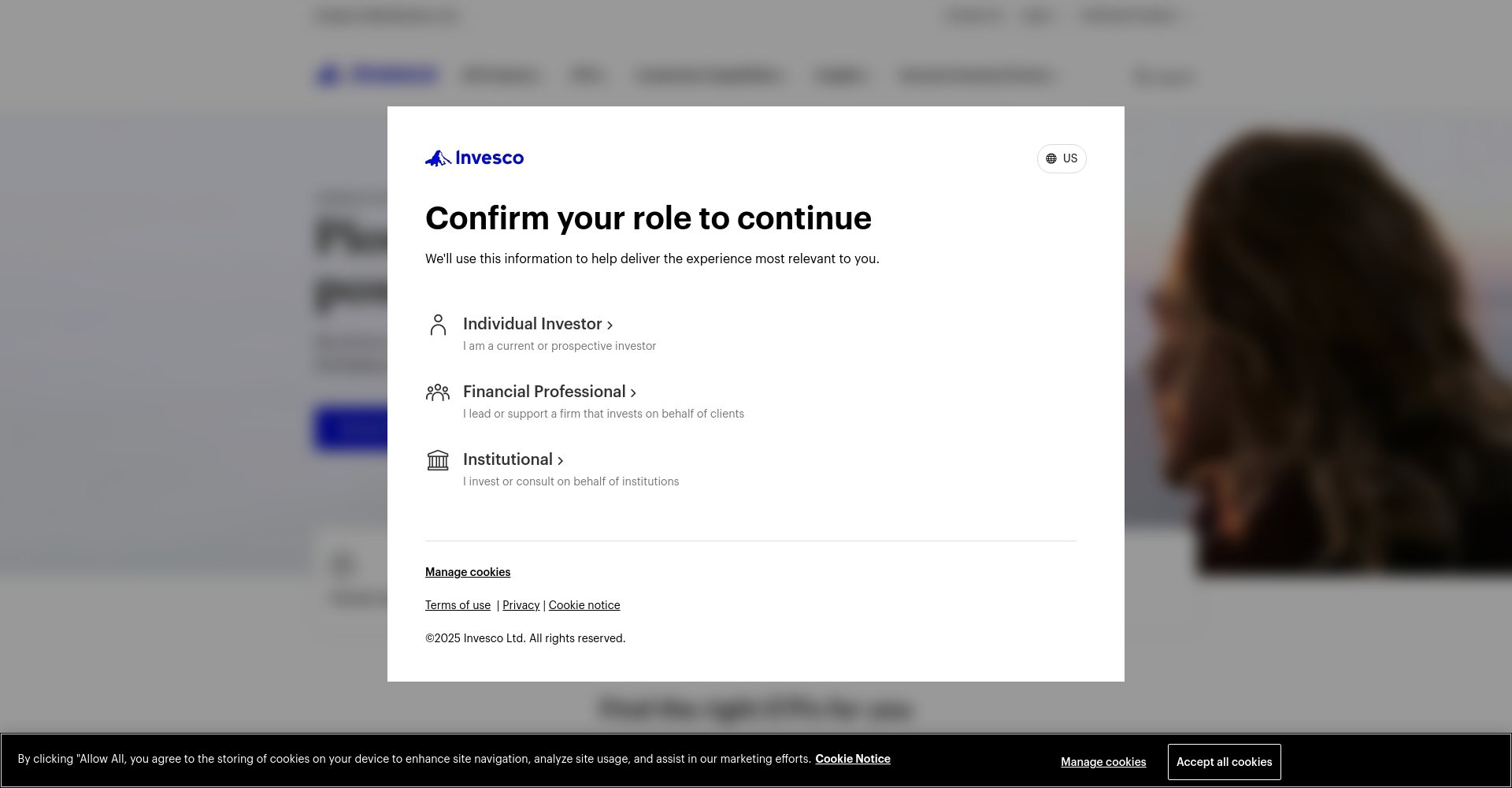Click the chevron next to Individual Investor
This screenshot has width=1512, height=788.
(610, 325)
